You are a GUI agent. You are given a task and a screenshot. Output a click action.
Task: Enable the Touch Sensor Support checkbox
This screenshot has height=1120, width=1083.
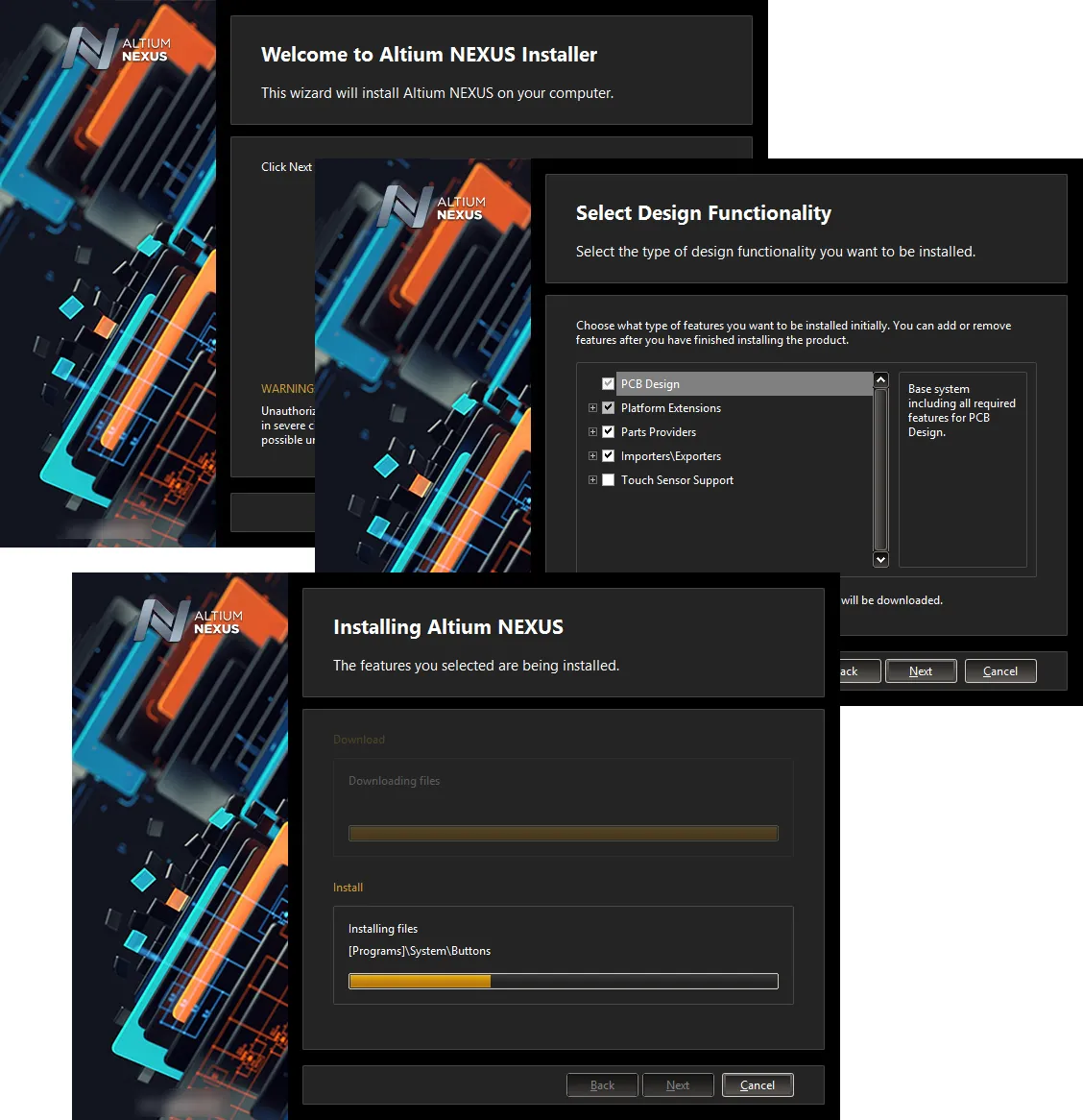pos(609,480)
